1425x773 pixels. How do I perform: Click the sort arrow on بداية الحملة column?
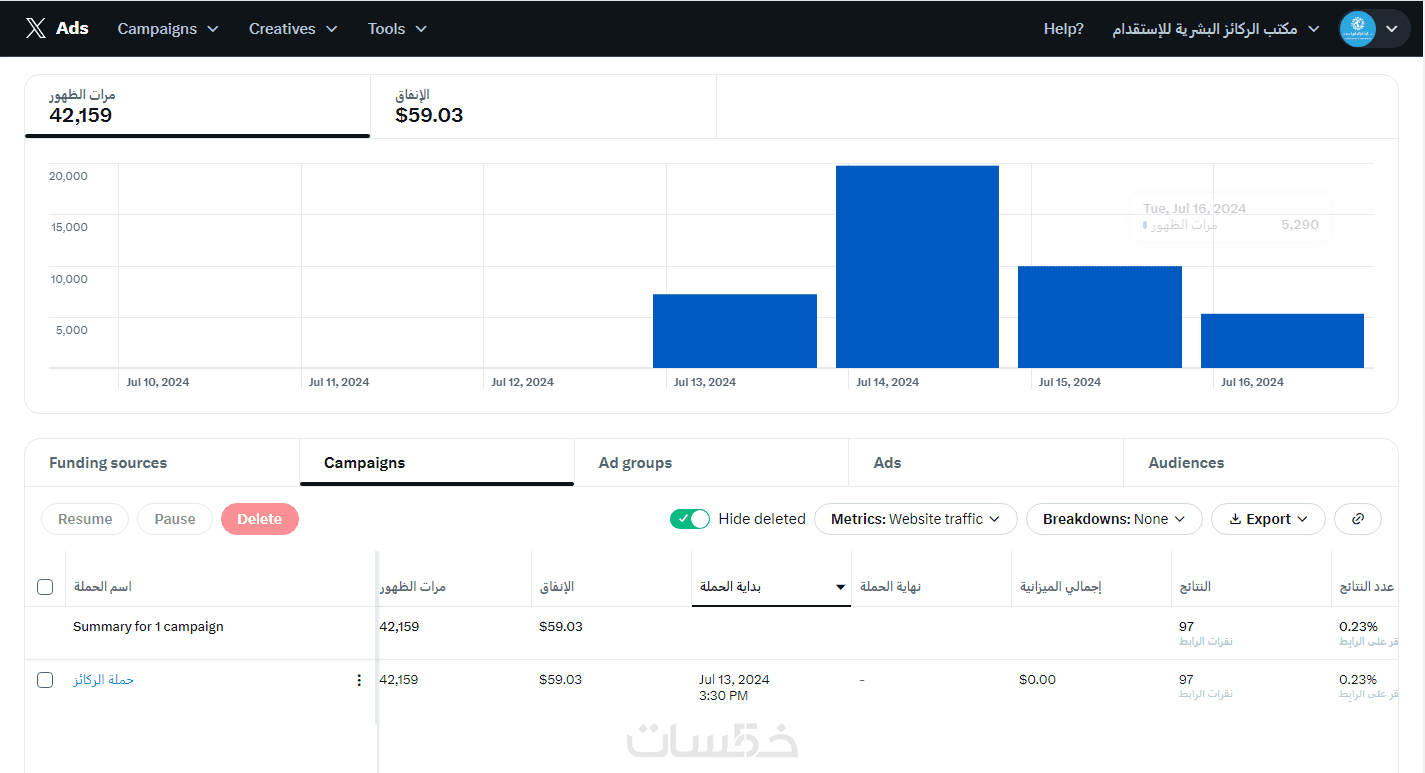click(840, 587)
